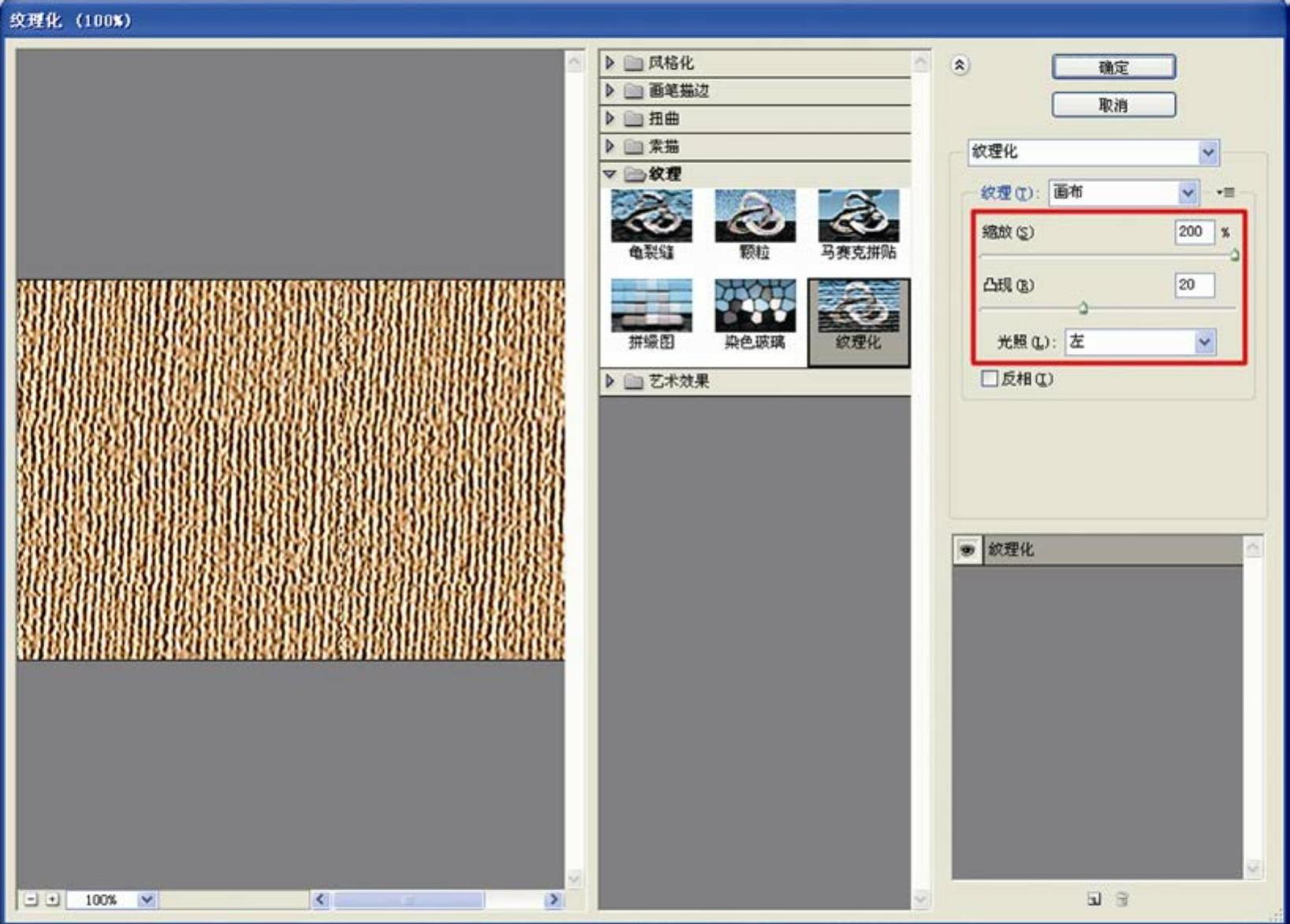Click the zoom out minus button
Screen dimensions: 1290x924
[x=31, y=899]
